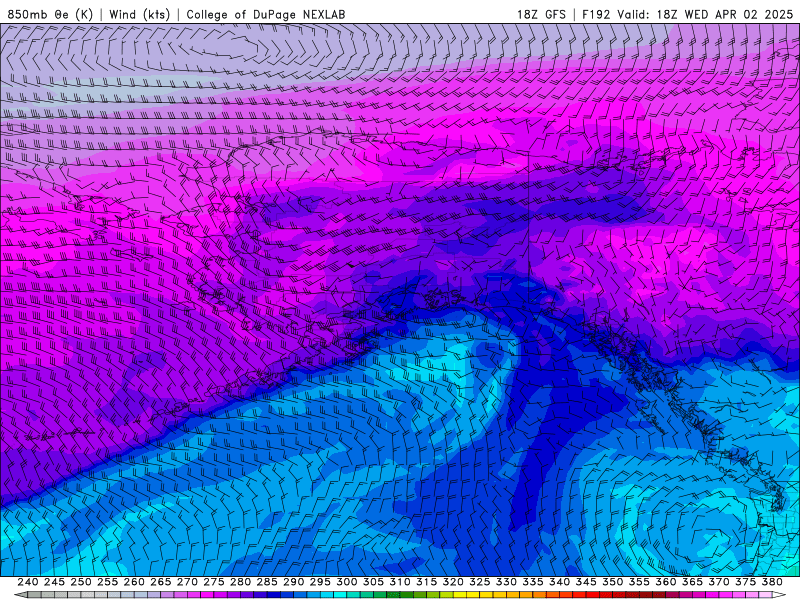Click the "Wind (kts)" header label
This screenshot has width=800, height=600.
139,14
